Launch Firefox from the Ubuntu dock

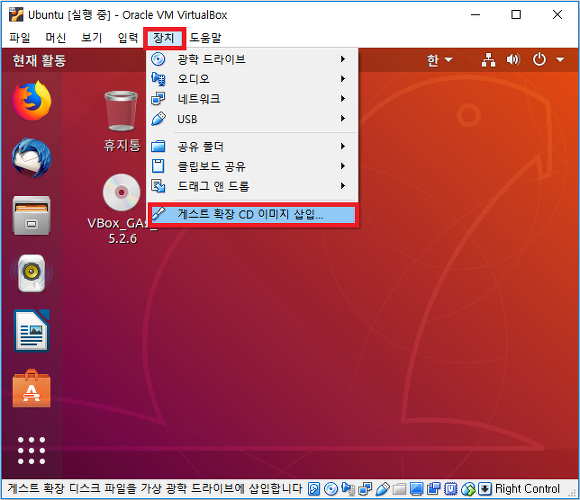31,101
